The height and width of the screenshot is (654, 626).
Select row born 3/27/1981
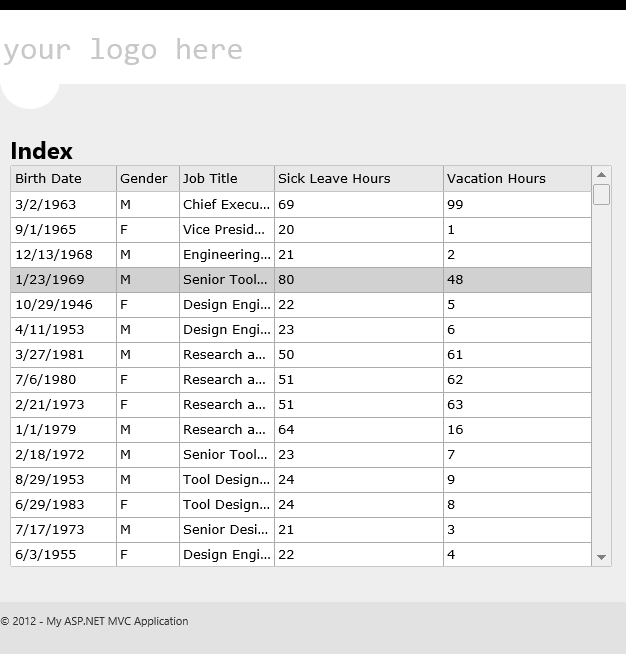[x=301, y=355]
